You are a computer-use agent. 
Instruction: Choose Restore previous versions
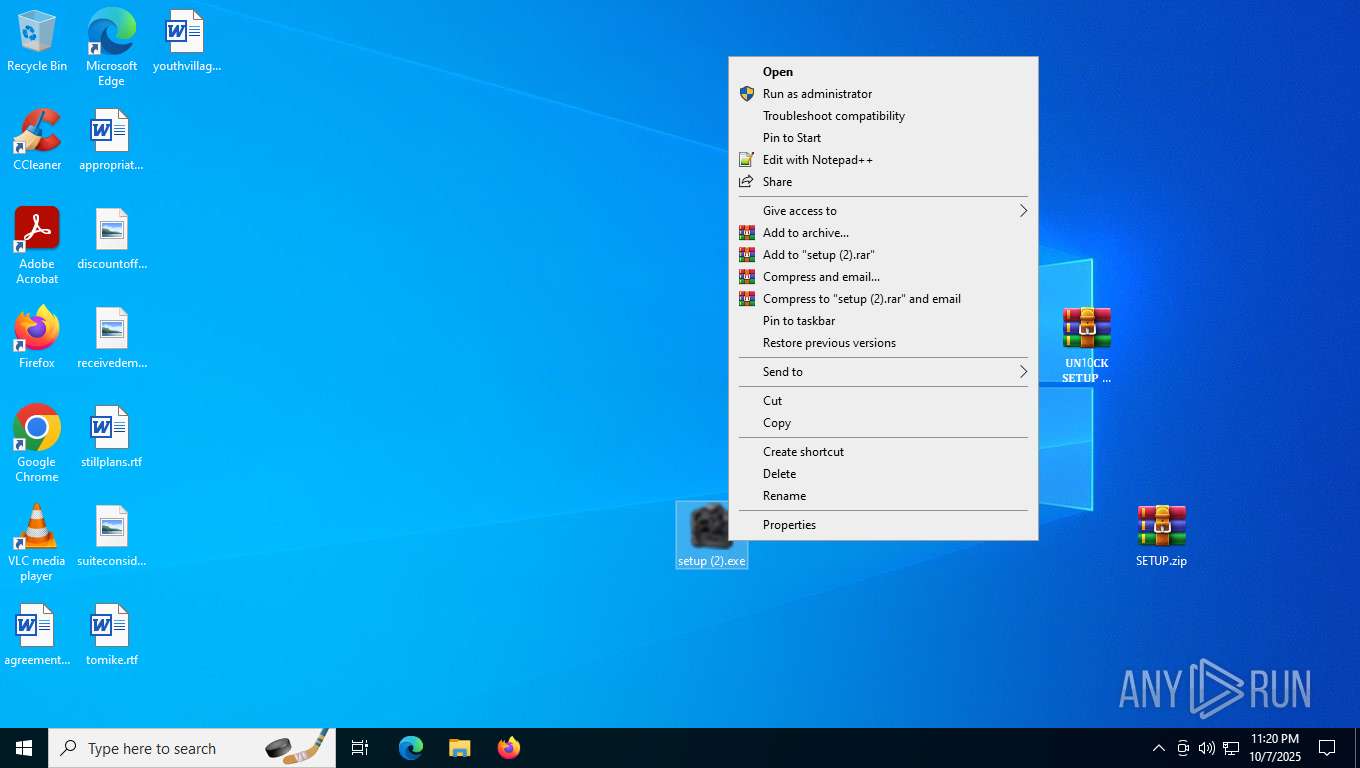point(883,343)
